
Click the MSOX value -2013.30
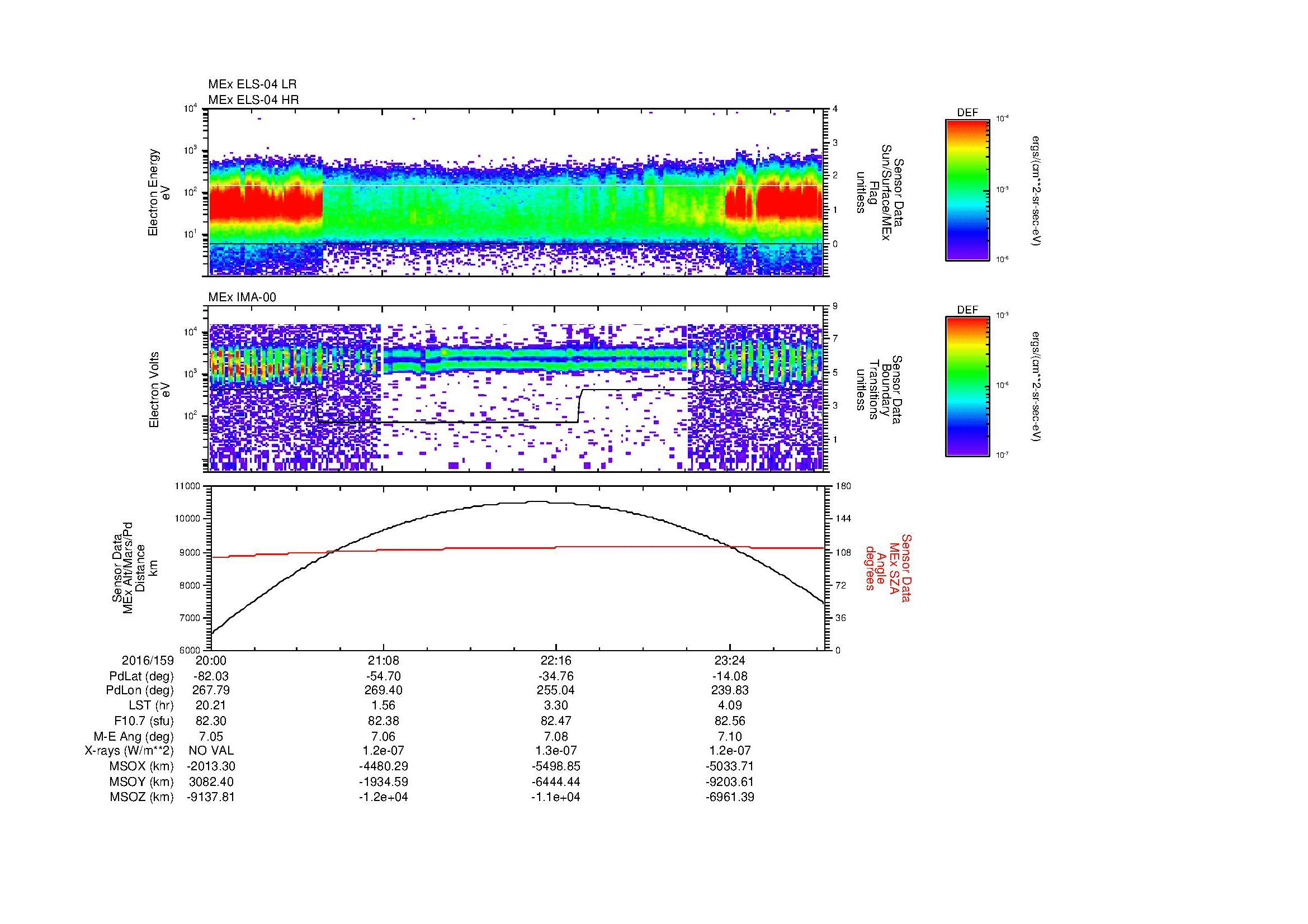[211, 766]
